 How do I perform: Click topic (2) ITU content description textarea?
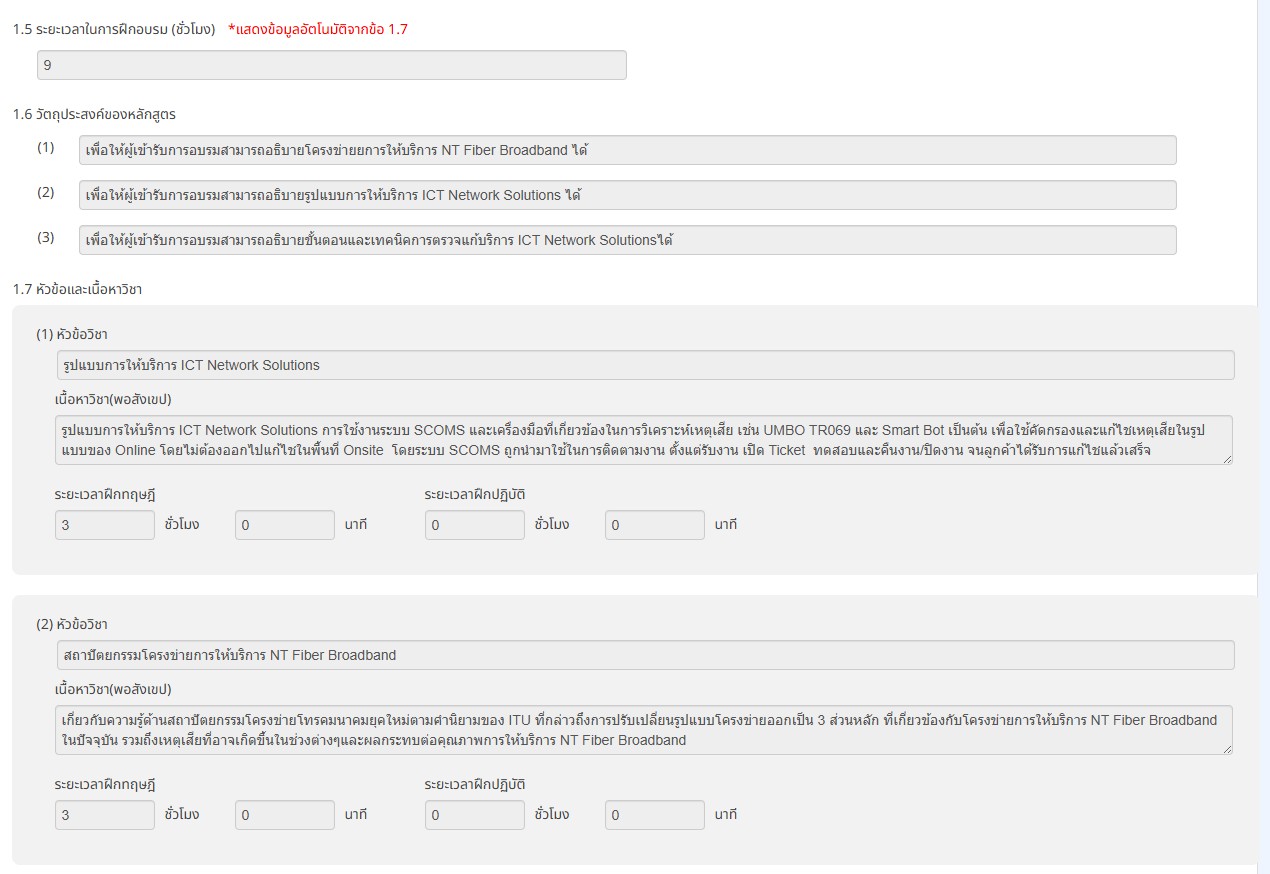644,730
